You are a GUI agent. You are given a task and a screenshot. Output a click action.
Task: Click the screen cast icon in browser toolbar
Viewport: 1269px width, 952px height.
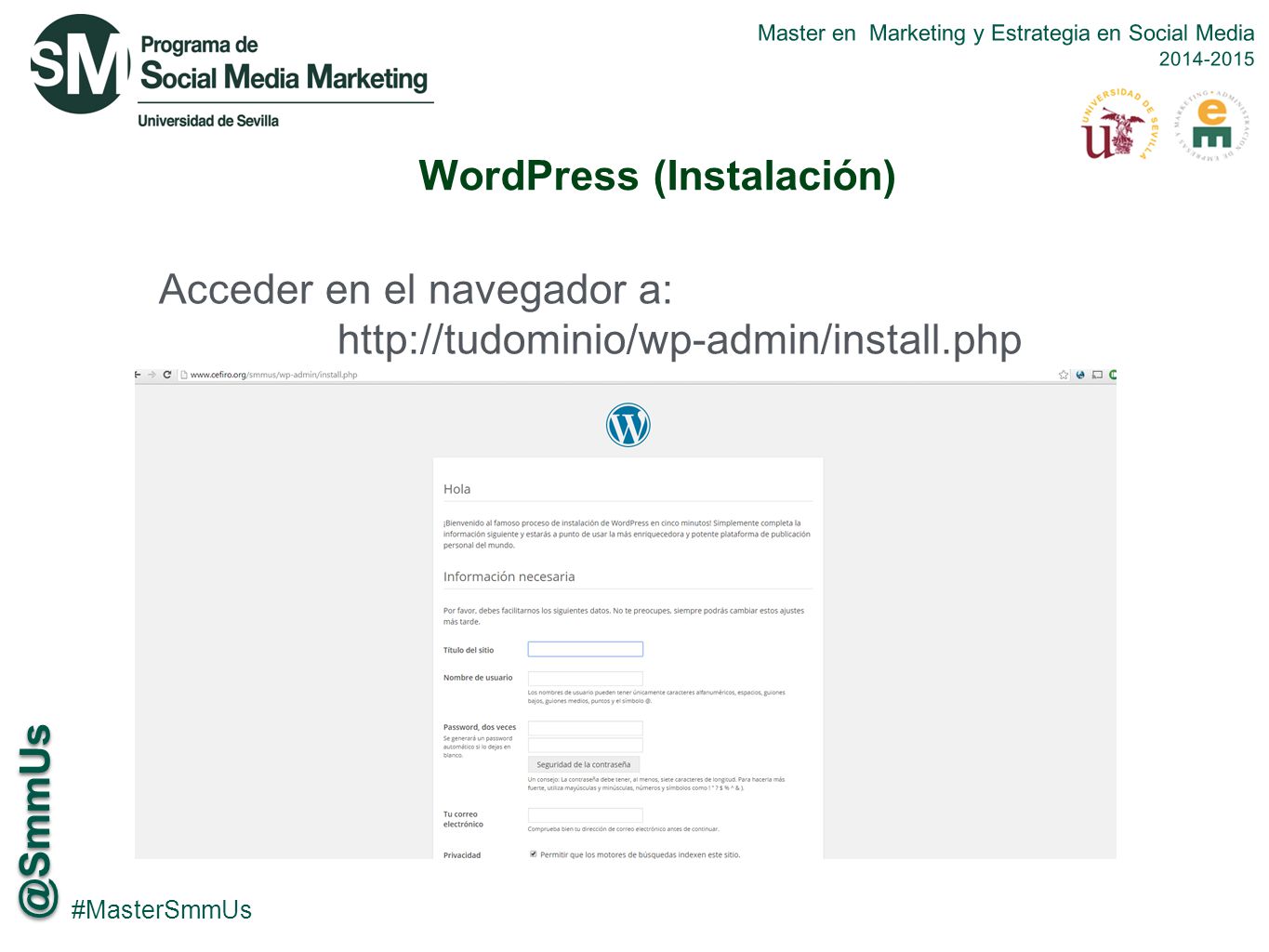pyautogui.click(x=1097, y=375)
